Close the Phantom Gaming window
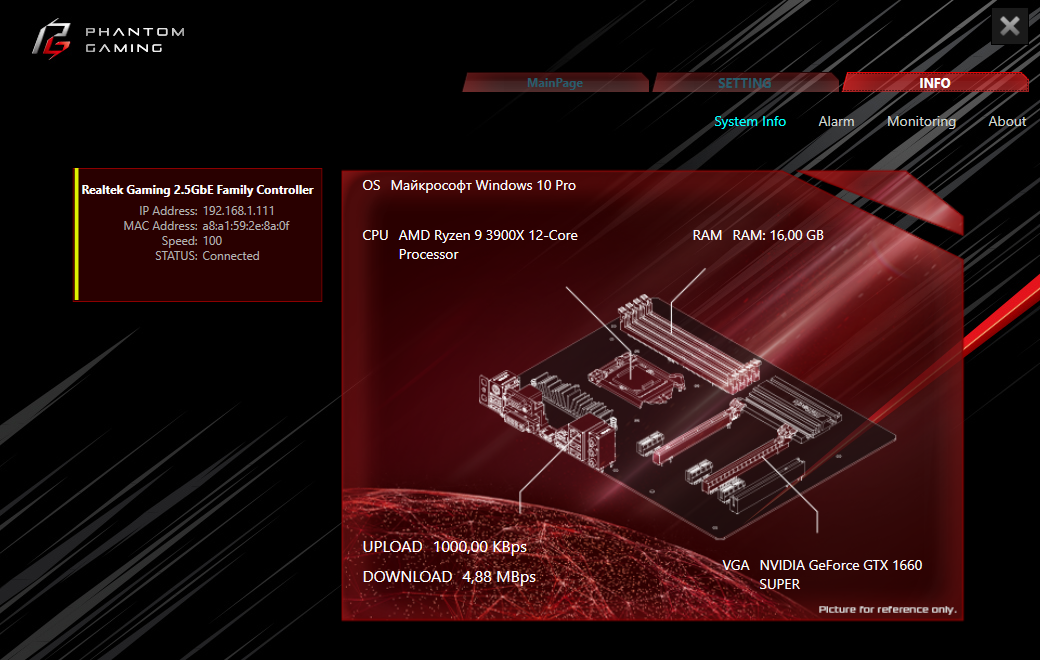This screenshot has width=1040, height=660. pos(1009,27)
